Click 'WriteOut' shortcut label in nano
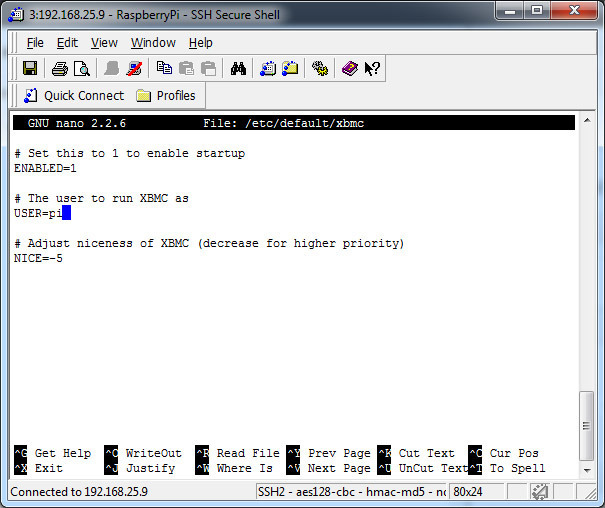 [x=154, y=453]
